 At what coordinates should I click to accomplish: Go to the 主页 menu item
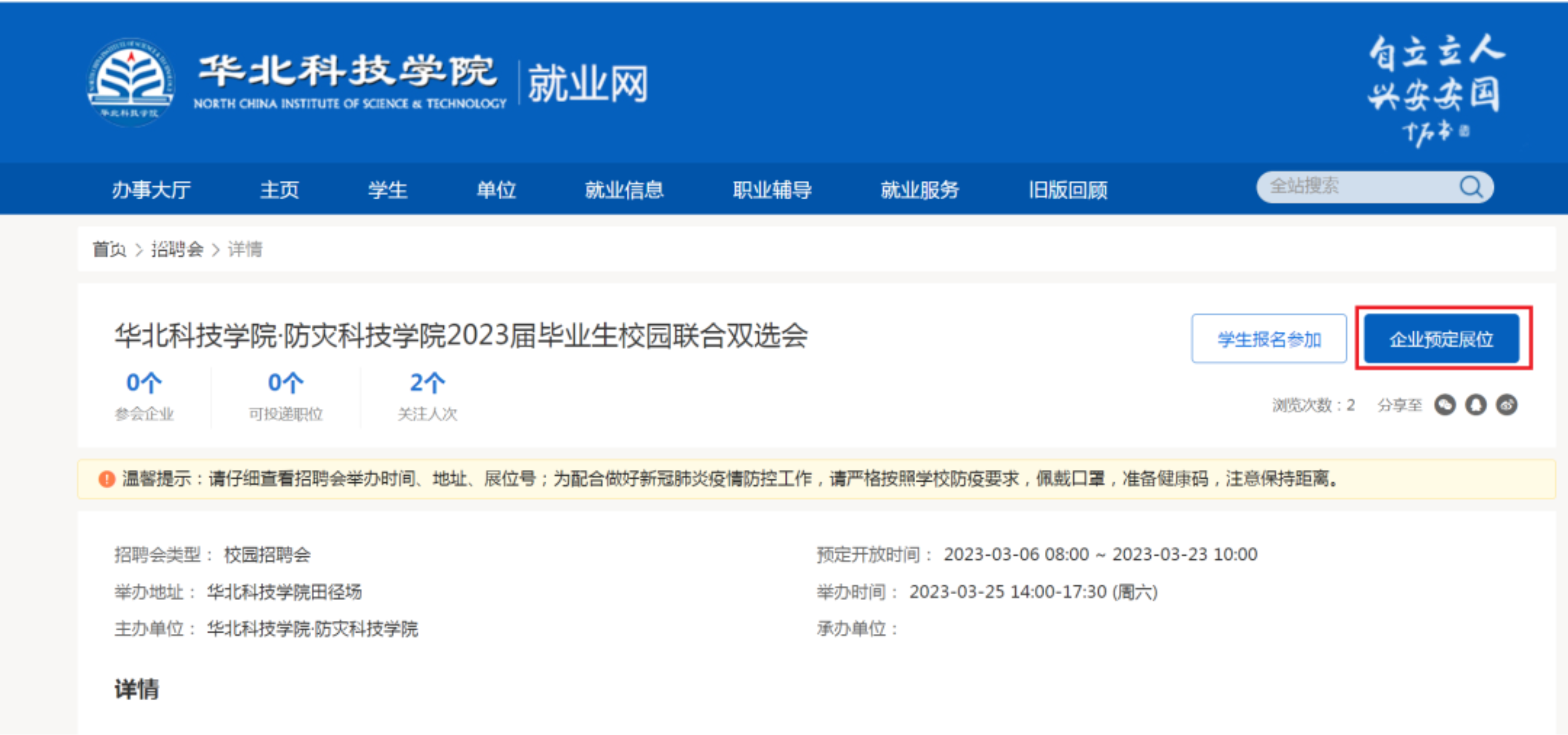click(x=279, y=190)
